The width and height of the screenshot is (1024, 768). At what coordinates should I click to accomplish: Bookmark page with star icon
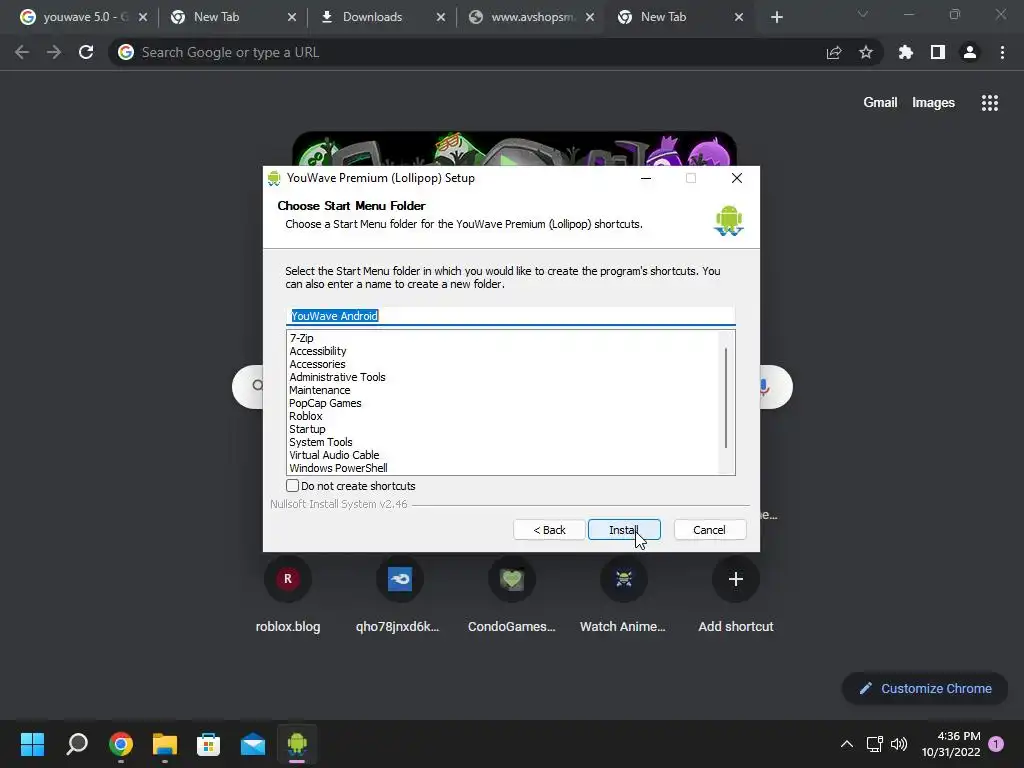(866, 52)
